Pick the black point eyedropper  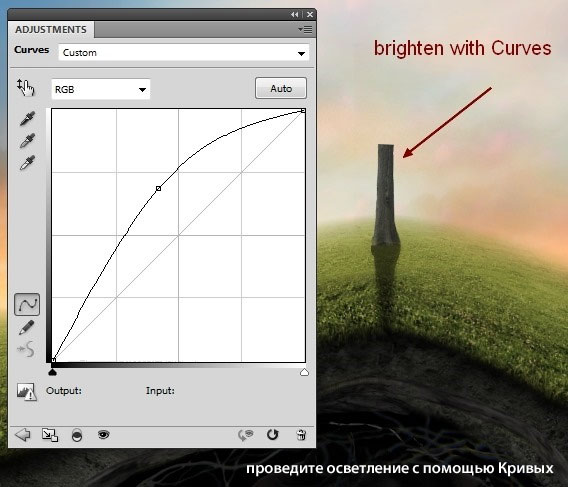(x=27, y=118)
